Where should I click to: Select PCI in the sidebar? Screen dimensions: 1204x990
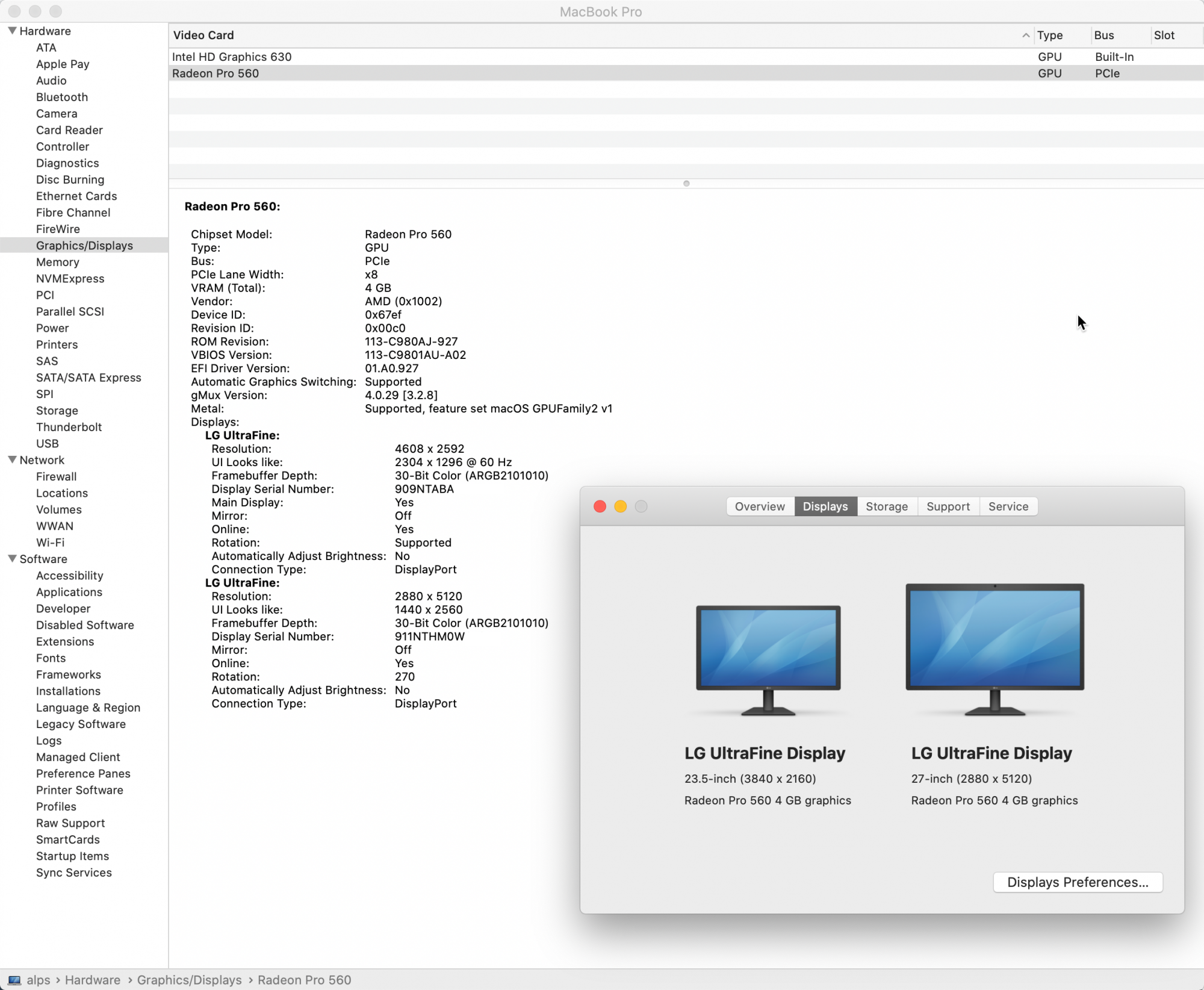[45, 295]
